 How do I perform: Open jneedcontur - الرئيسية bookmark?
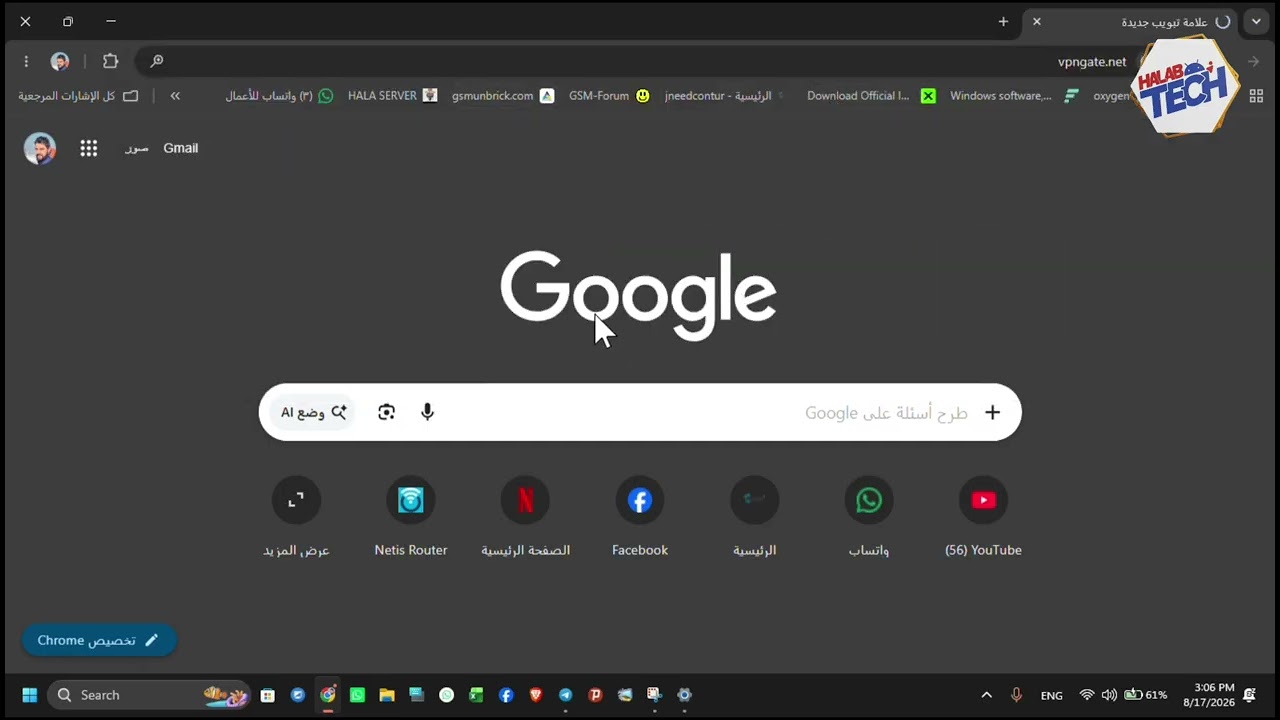coord(724,96)
